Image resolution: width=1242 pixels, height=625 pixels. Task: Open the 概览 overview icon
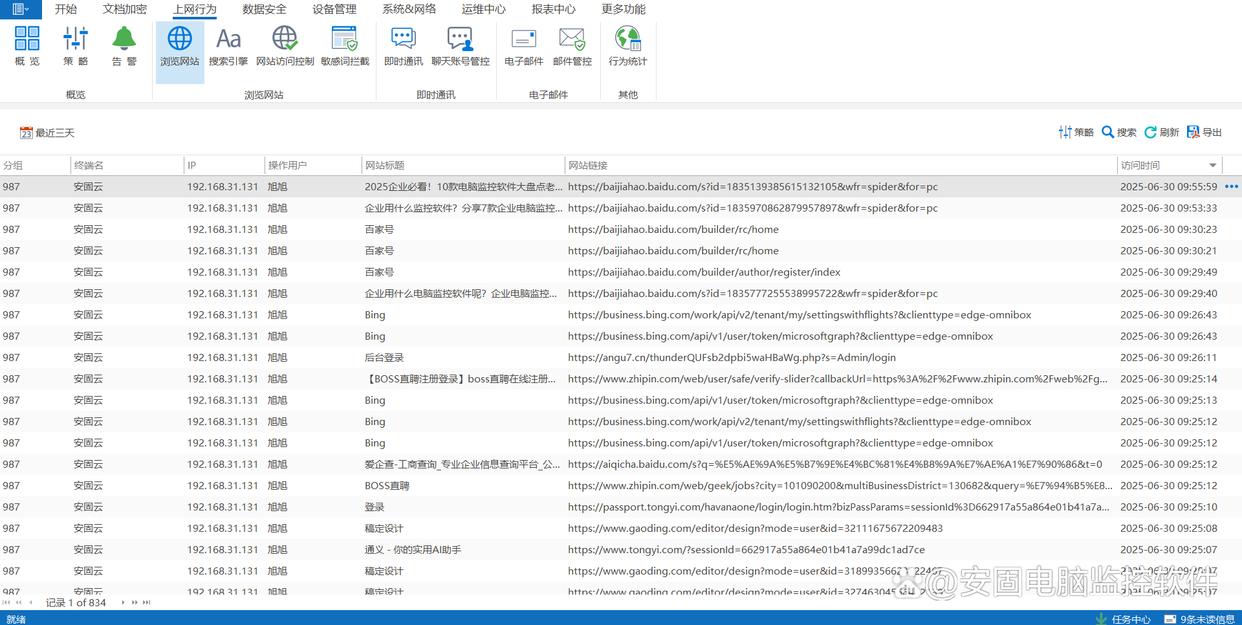pyautogui.click(x=27, y=47)
